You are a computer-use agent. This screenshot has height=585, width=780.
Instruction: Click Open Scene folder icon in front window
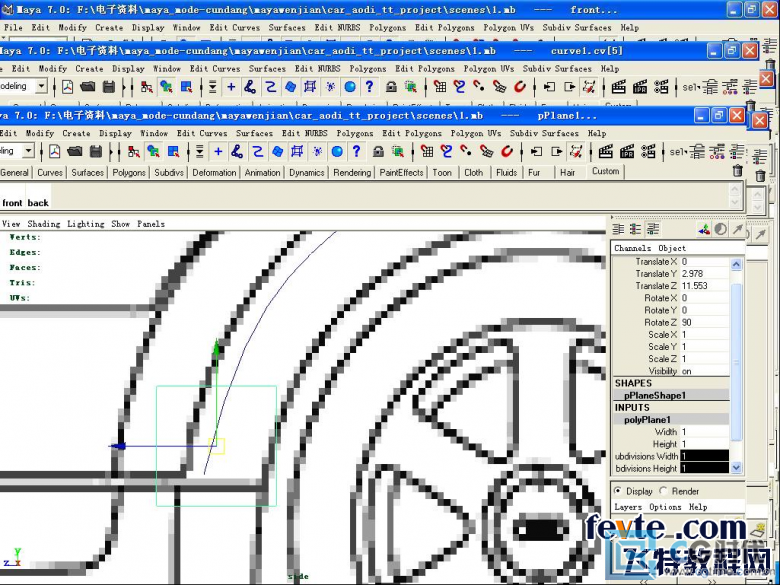coord(75,151)
